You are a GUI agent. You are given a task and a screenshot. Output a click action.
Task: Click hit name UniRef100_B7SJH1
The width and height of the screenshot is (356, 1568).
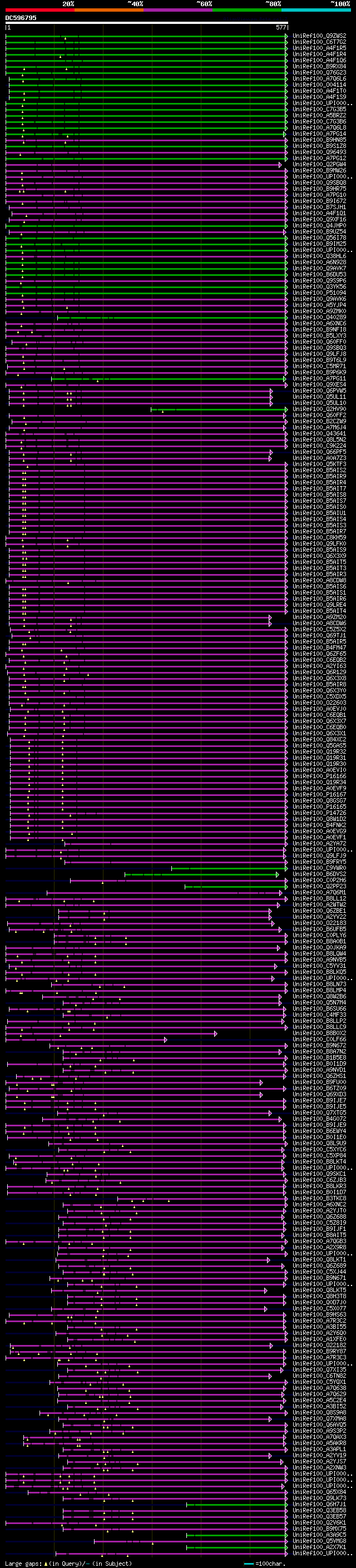pyautogui.click(x=319, y=207)
